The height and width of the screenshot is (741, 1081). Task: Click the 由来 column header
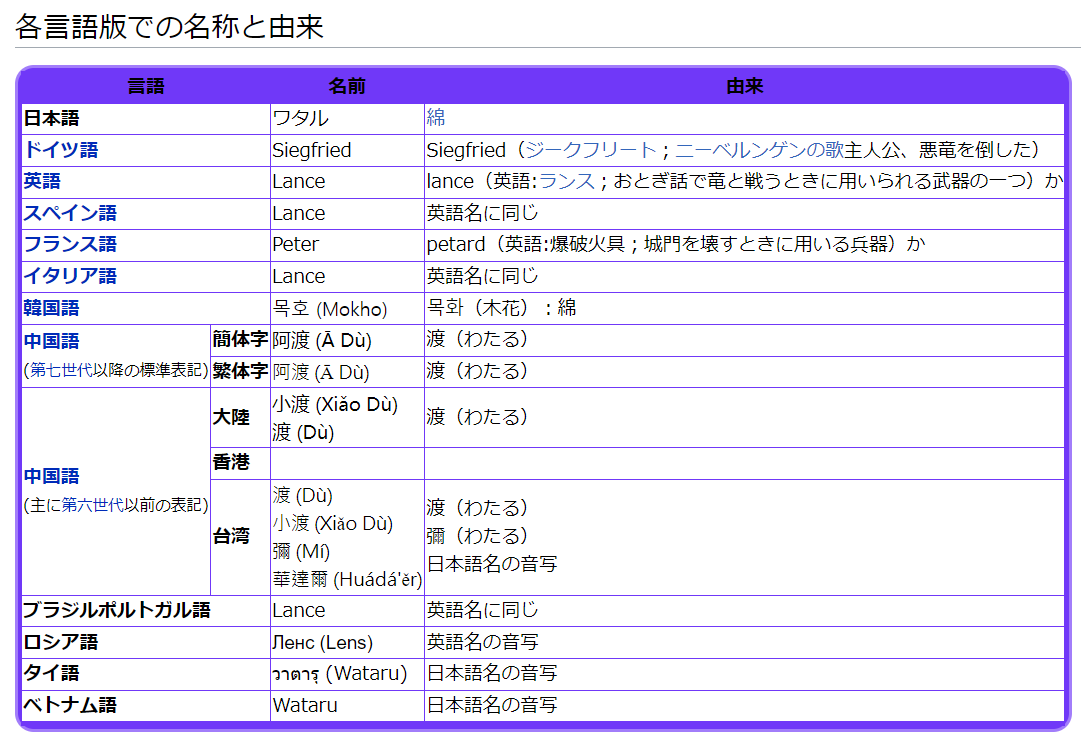point(745,86)
